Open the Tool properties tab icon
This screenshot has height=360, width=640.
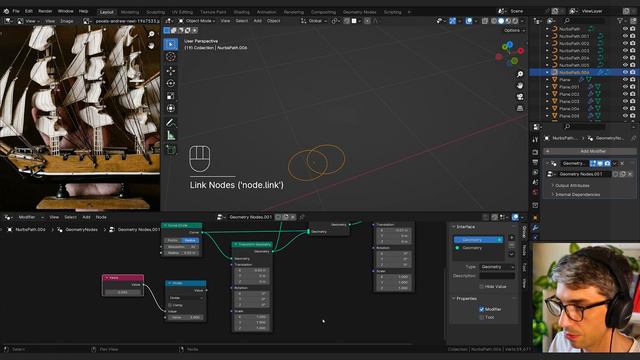click(535, 140)
